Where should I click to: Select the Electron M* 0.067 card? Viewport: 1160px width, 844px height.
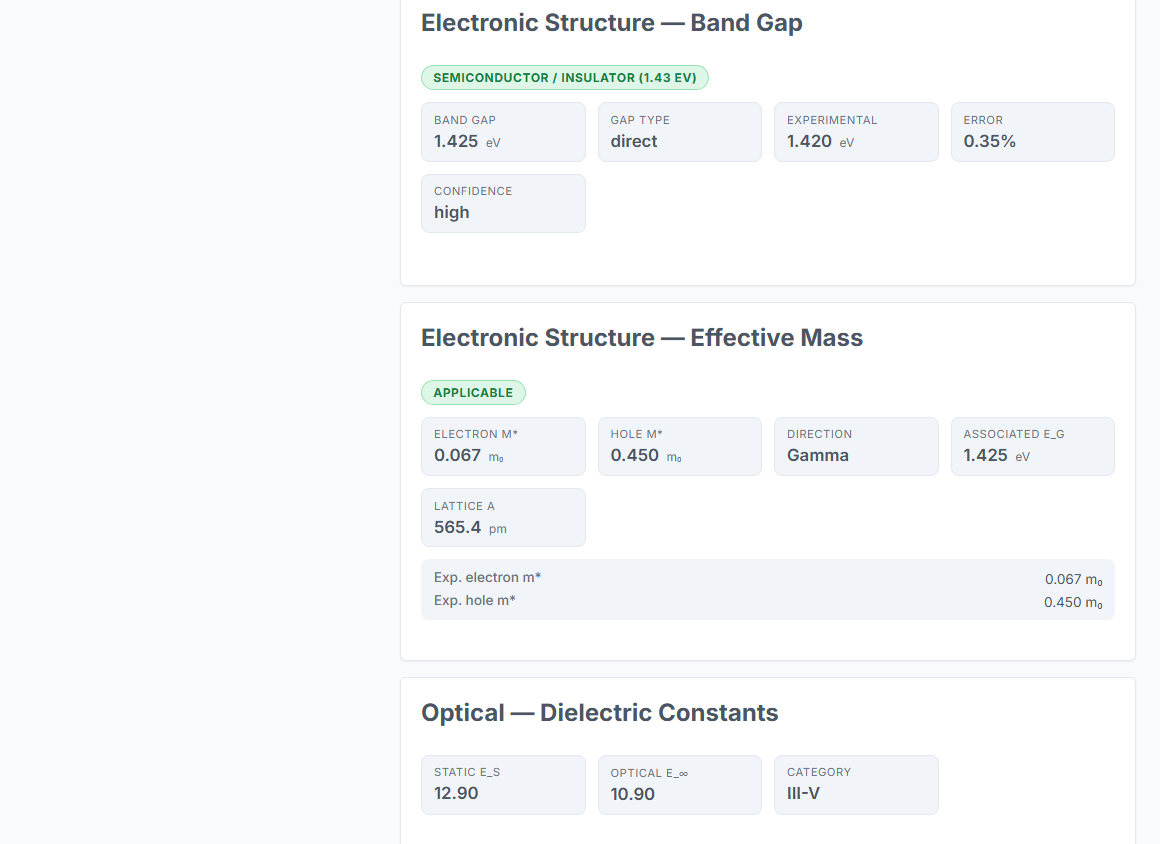[503, 447]
